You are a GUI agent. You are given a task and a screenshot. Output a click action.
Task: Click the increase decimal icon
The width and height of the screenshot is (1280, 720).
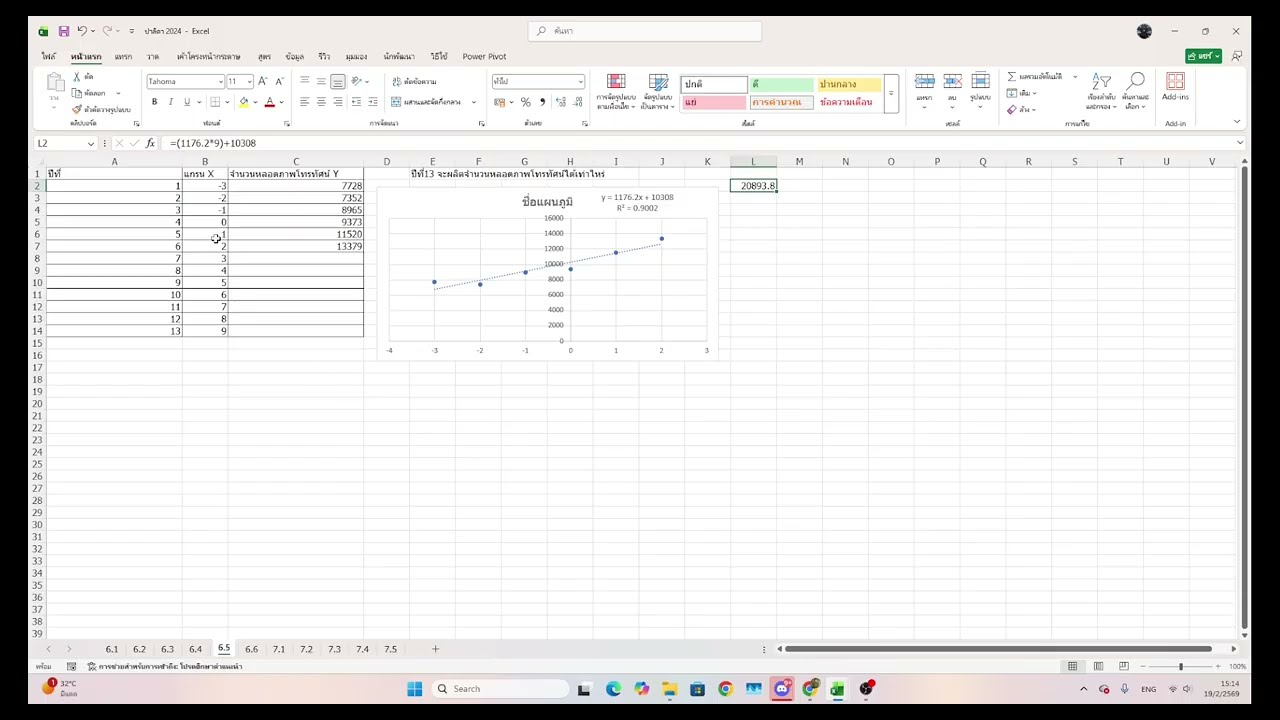tap(560, 102)
